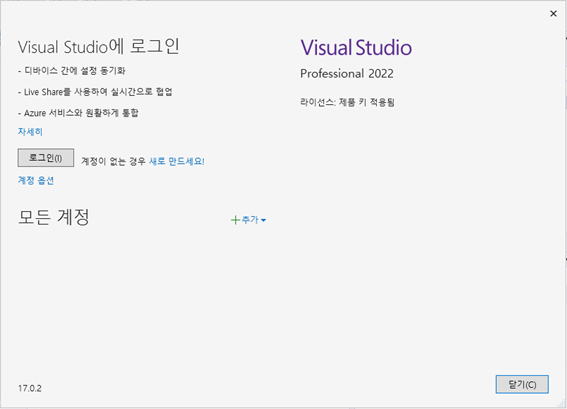
Task: Click the purple Visual Studio logo text
Action: click(356, 48)
